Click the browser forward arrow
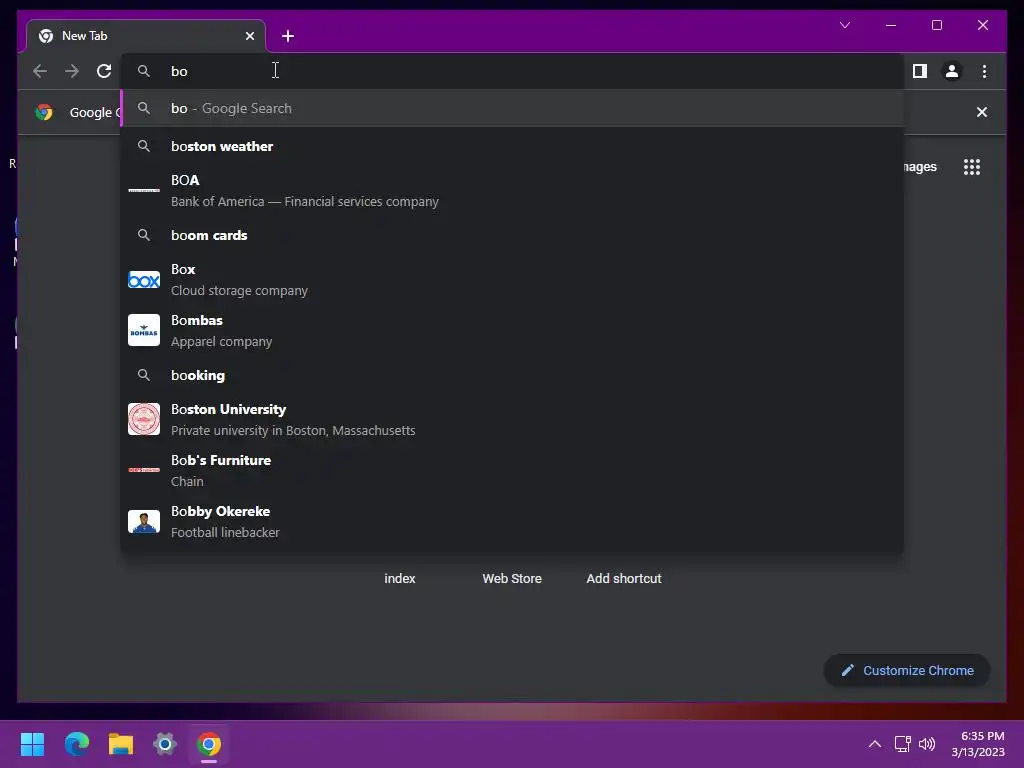Viewport: 1024px width, 768px height. tap(72, 71)
